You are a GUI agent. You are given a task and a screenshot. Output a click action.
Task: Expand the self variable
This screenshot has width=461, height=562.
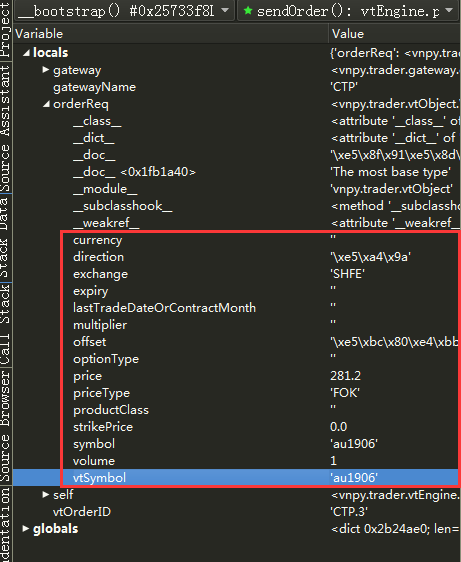[46, 495]
